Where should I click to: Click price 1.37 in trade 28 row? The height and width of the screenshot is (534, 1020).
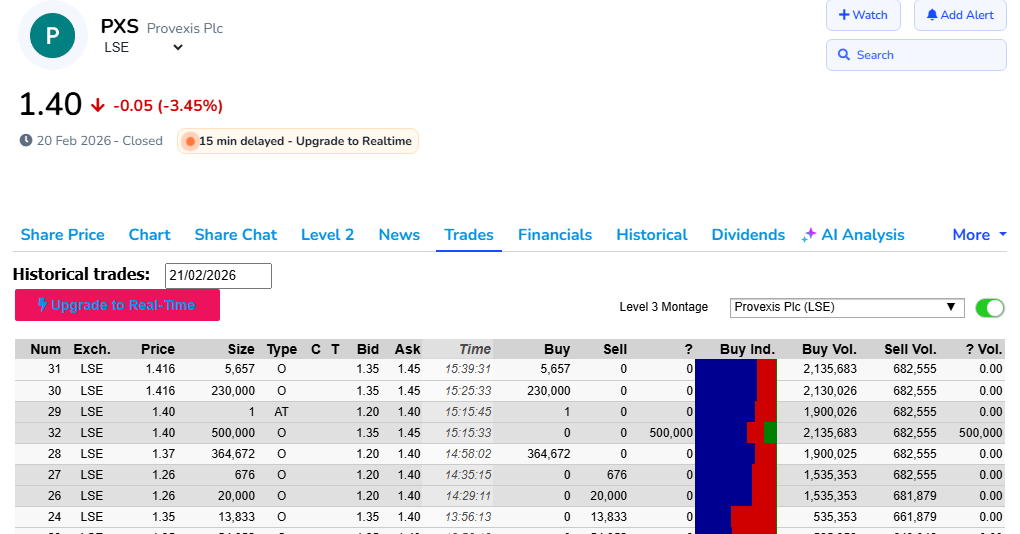tap(163, 453)
